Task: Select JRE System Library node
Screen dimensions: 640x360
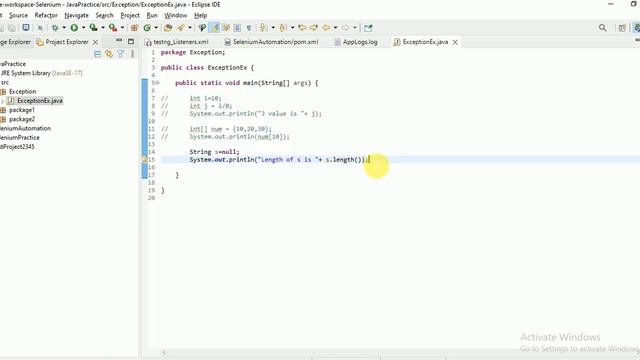Action: (41, 73)
